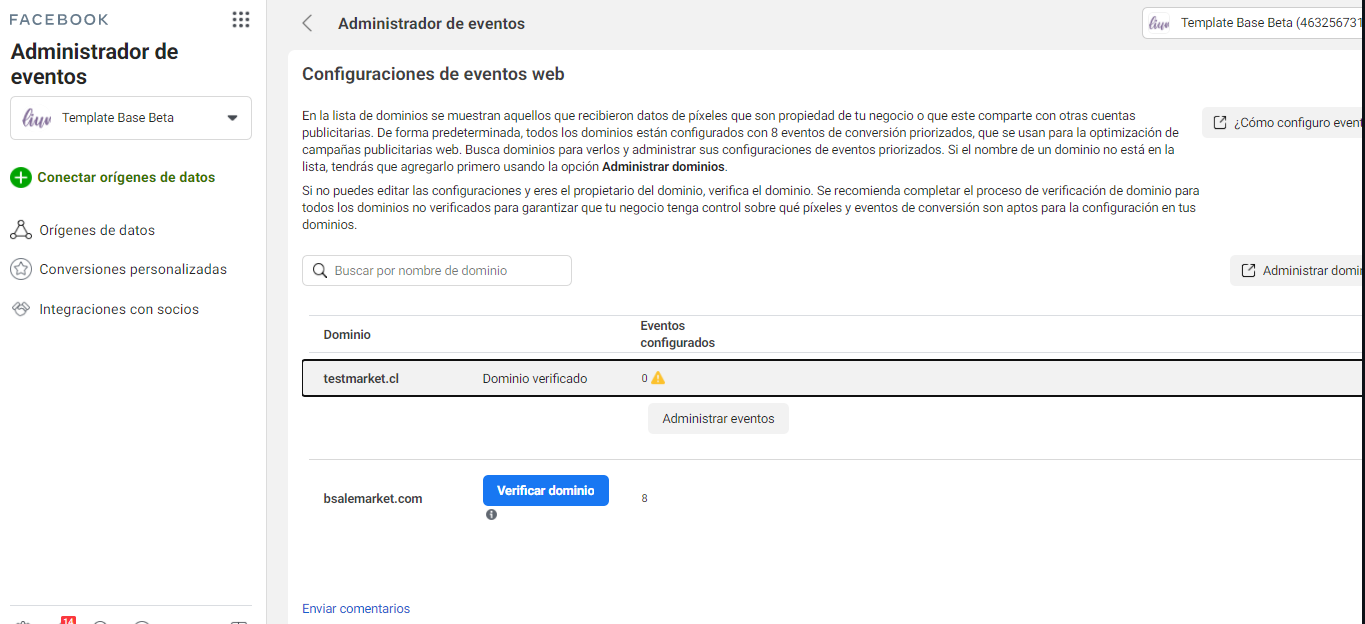This screenshot has width=1365, height=624.
Task: Open the Facebook apps grid menu
Action: pos(241,19)
